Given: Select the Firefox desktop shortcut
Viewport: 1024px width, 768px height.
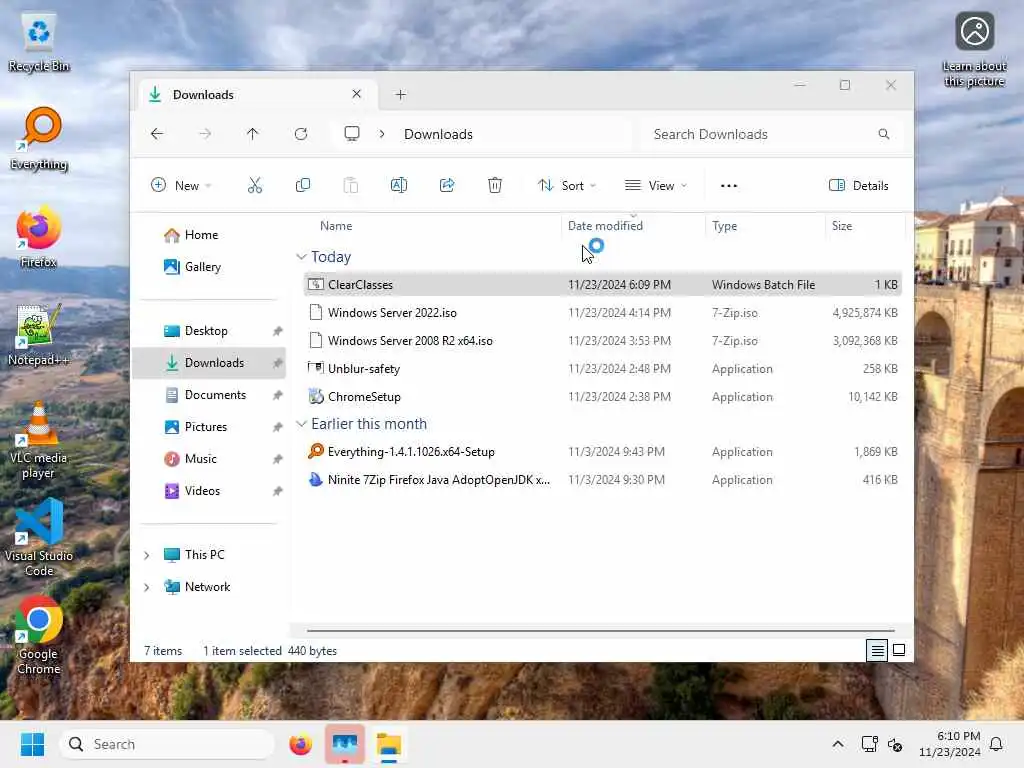Looking at the screenshot, I should (x=39, y=238).
